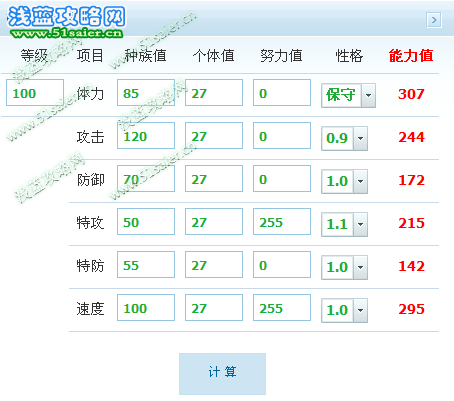Viewport: 454px width, 401px height.
Task: Focus the 体力 种族值 field showing 85
Action: 146,93
